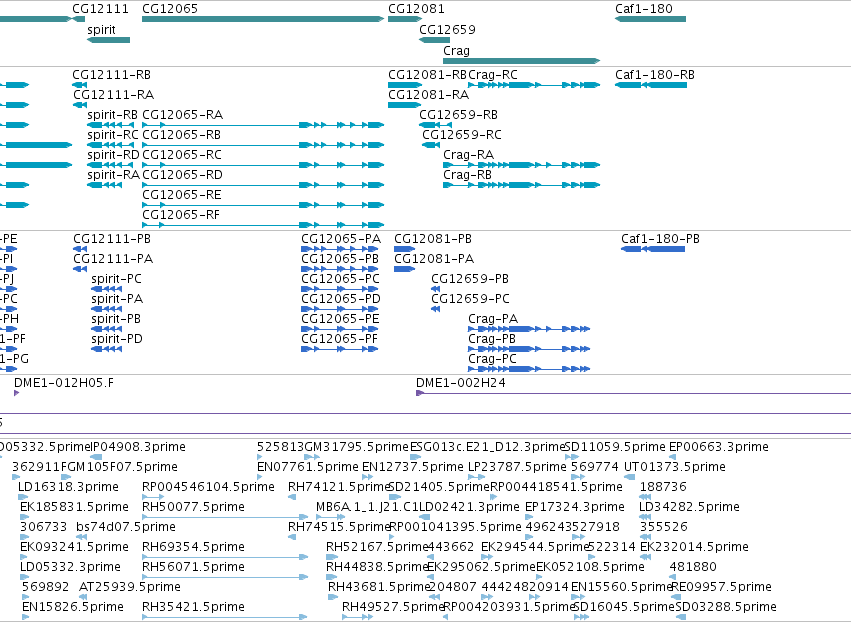Select the CG12081-RA transcript
851x622 pixels.
coord(428,95)
